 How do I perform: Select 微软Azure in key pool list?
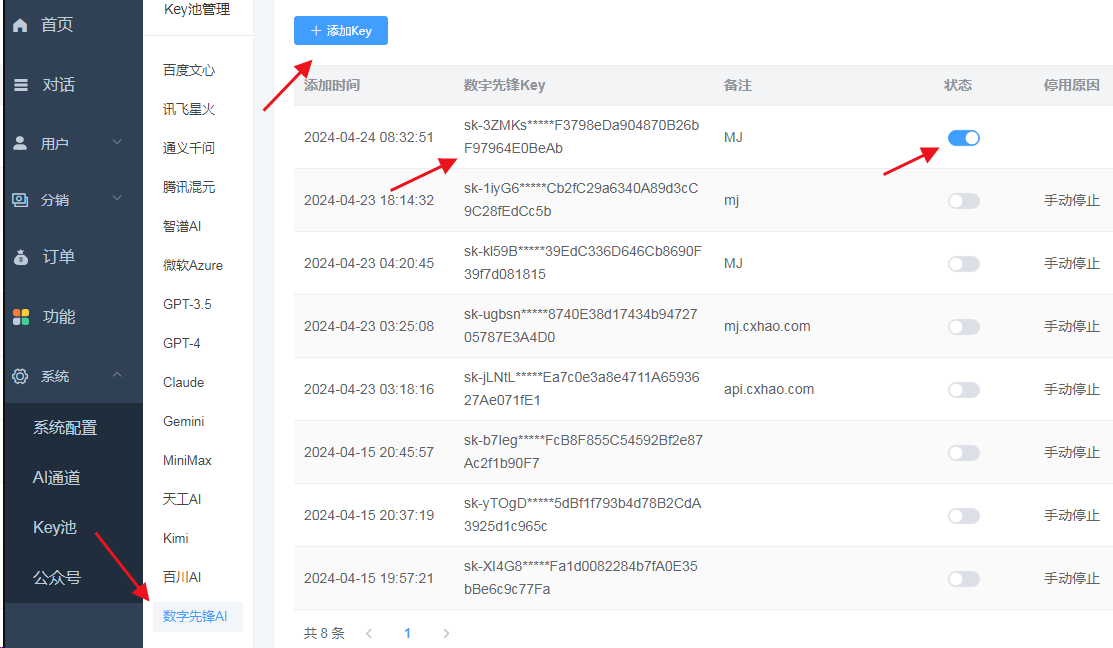(192, 265)
